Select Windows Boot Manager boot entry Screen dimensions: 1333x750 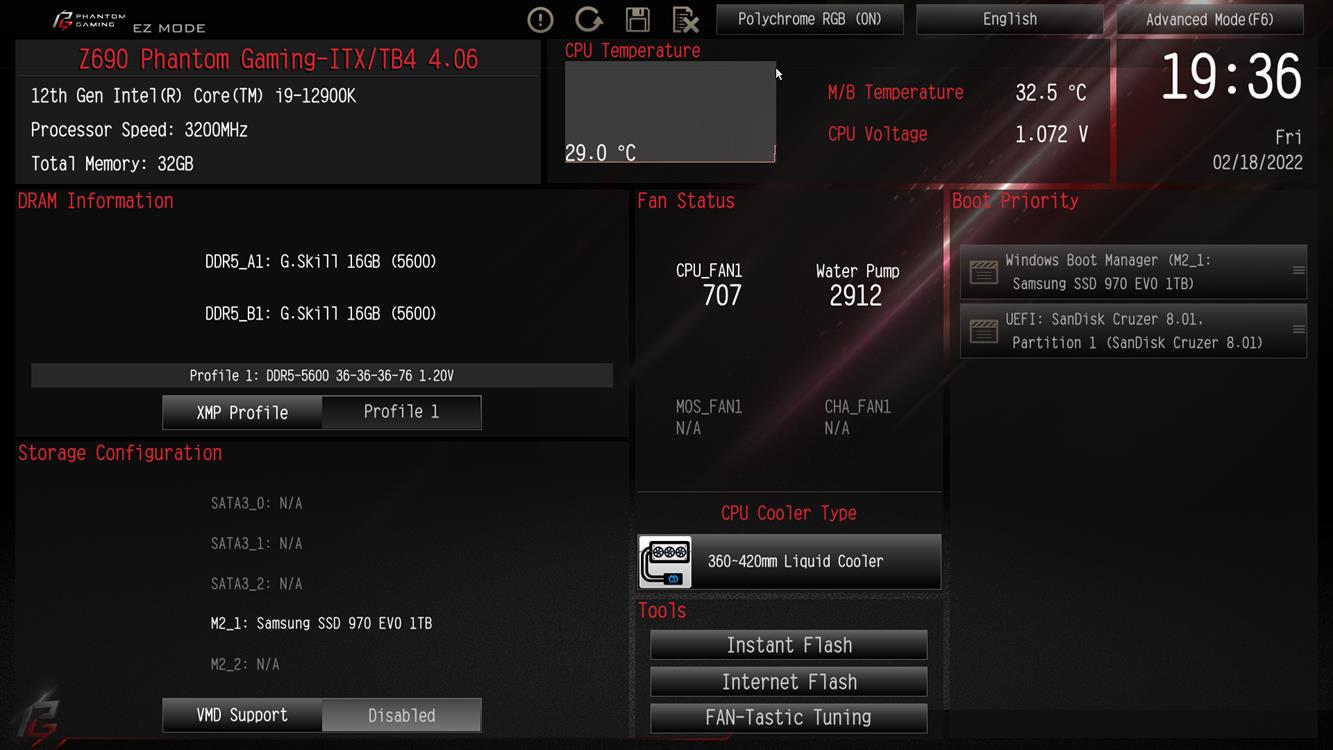(x=1133, y=272)
